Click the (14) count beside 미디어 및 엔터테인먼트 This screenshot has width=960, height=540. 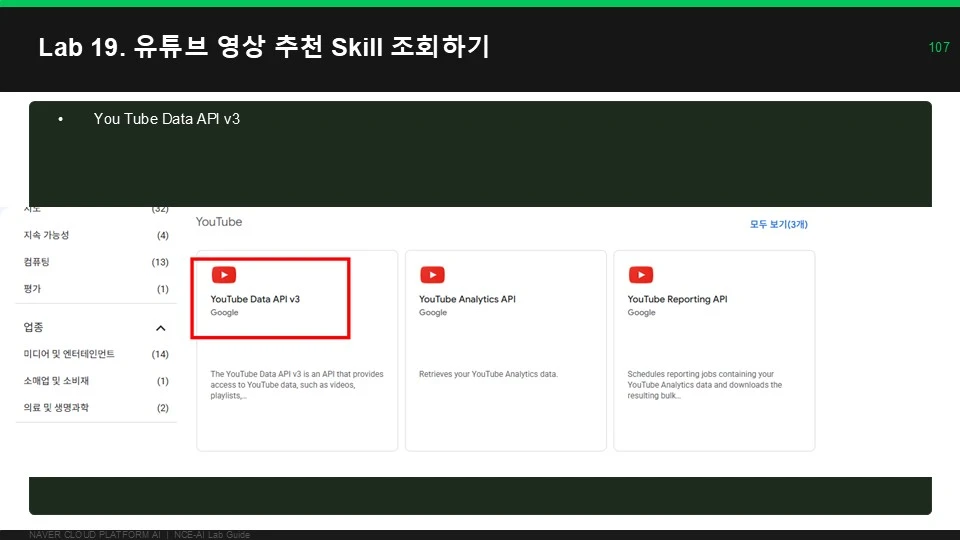[160, 354]
